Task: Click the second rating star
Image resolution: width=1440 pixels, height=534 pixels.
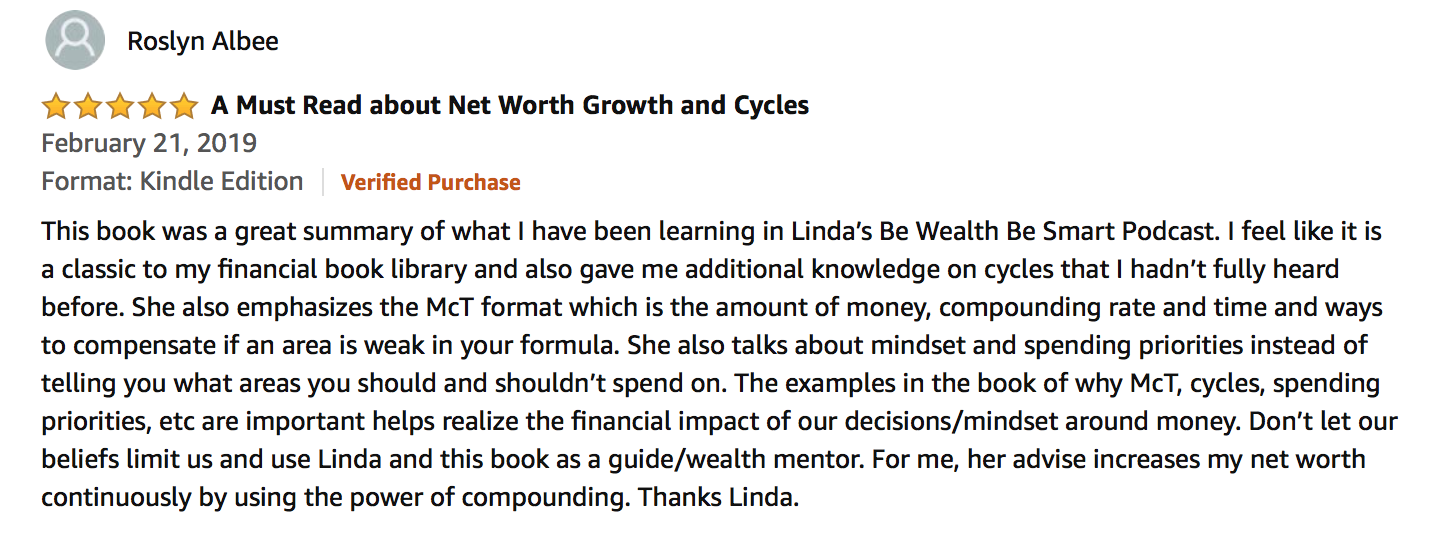Action: tap(88, 105)
